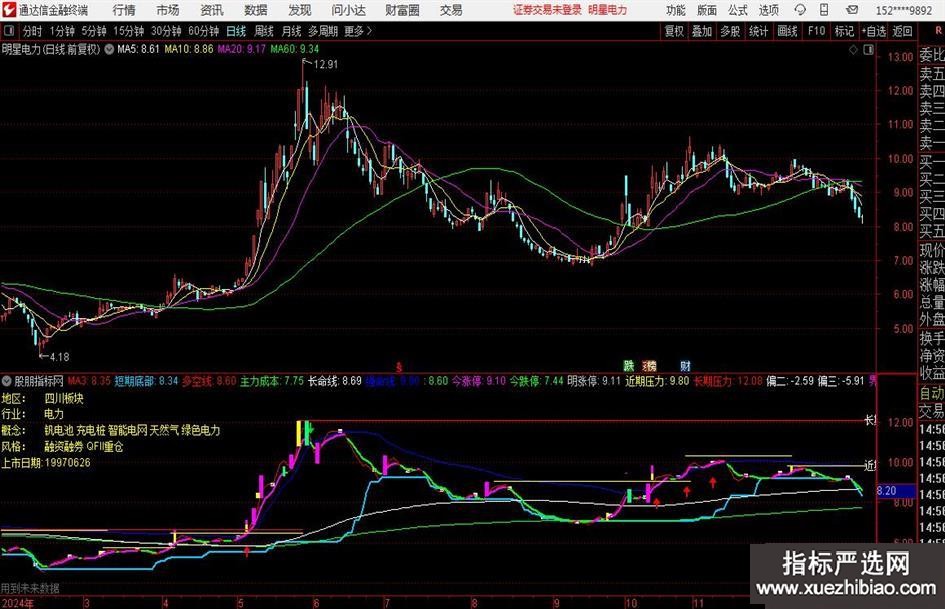Screen dimensions: 945x609
Task: Open the 财富圈 menu
Action: tap(402, 10)
